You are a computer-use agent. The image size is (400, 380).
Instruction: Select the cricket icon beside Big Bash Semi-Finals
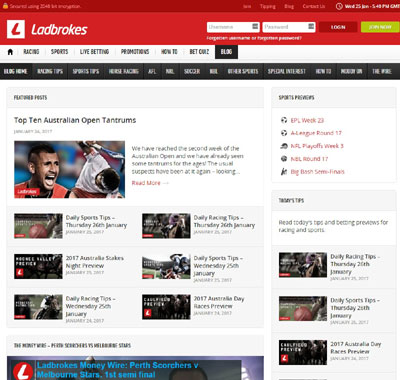284,172
